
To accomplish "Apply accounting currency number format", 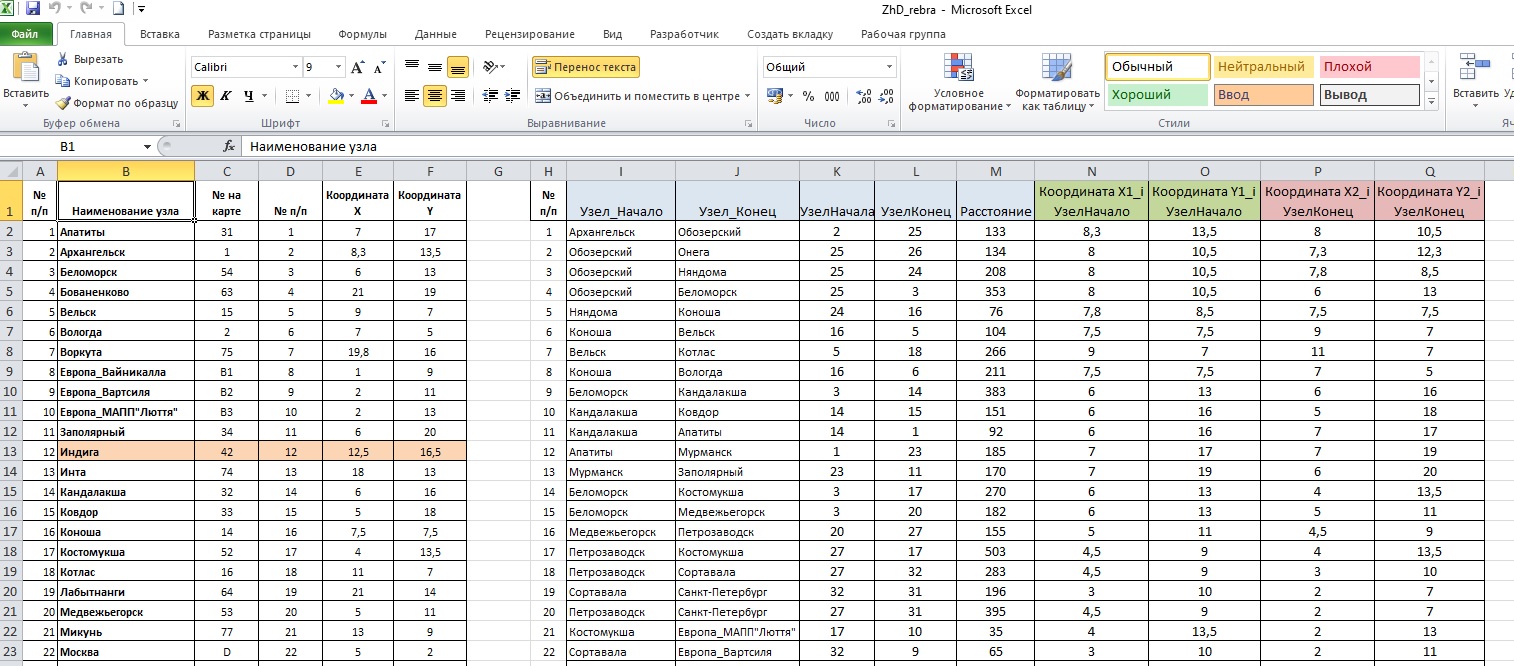I will click(774, 96).
